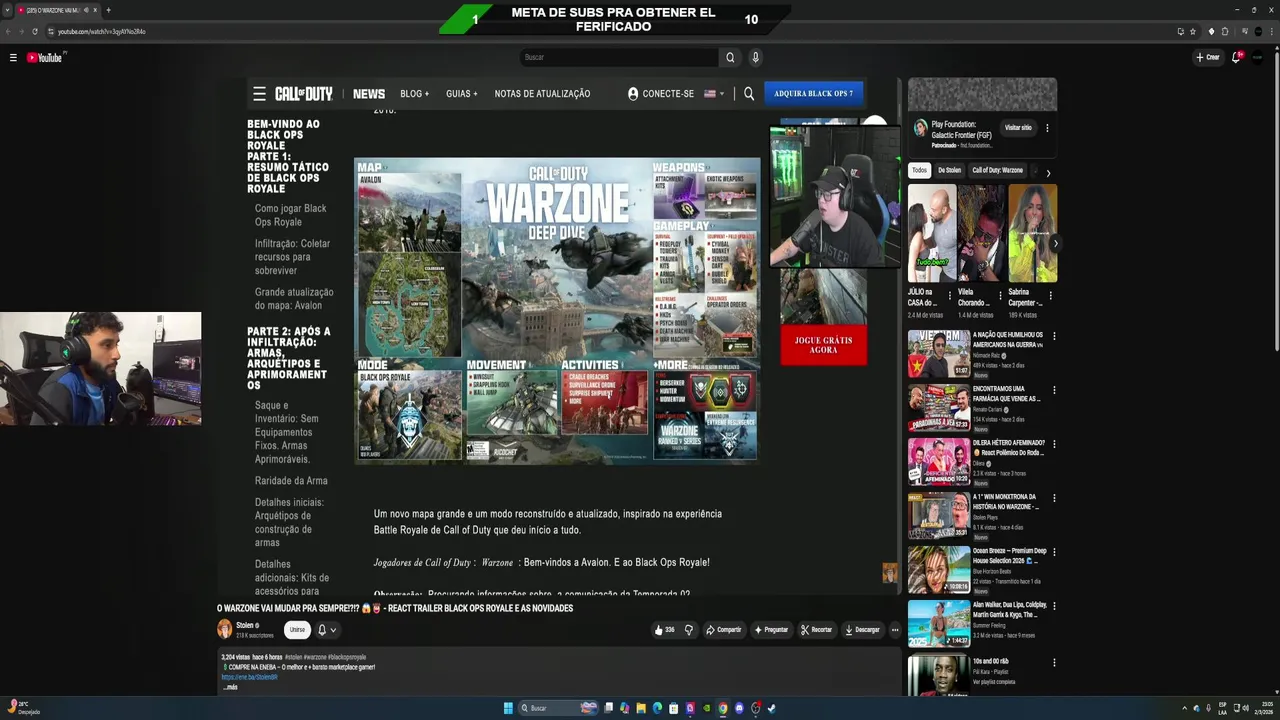The image size is (1280, 720).
Task: Click the #blackopsroyale hashtag
Action: point(347,657)
